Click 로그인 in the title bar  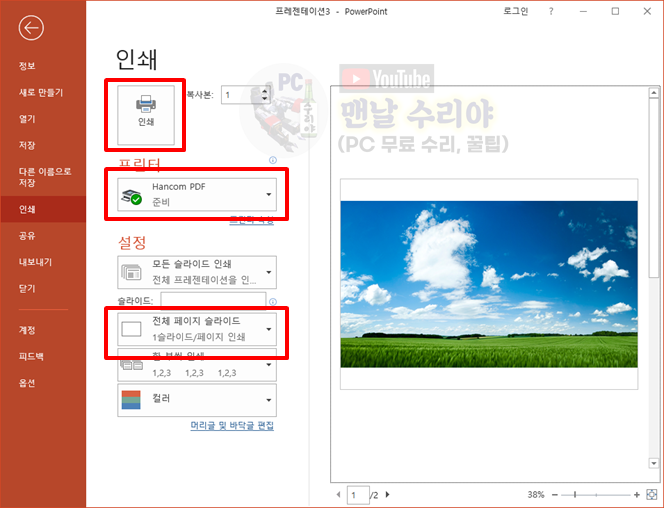tap(515, 11)
